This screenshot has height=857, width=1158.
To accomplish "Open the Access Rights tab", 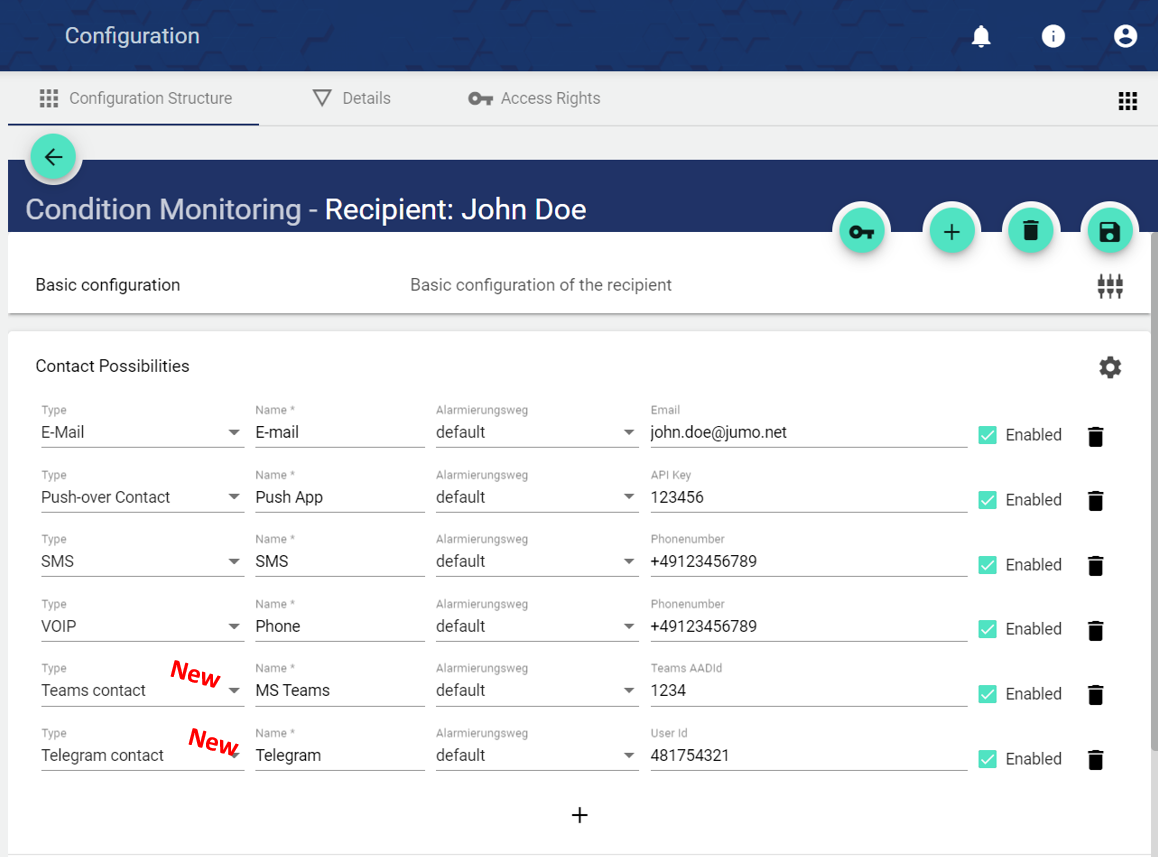I will point(535,98).
